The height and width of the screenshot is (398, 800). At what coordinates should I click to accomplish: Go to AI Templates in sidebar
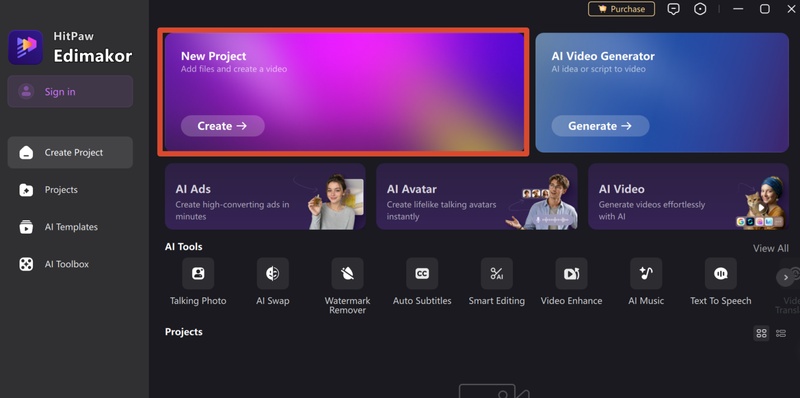(70, 227)
